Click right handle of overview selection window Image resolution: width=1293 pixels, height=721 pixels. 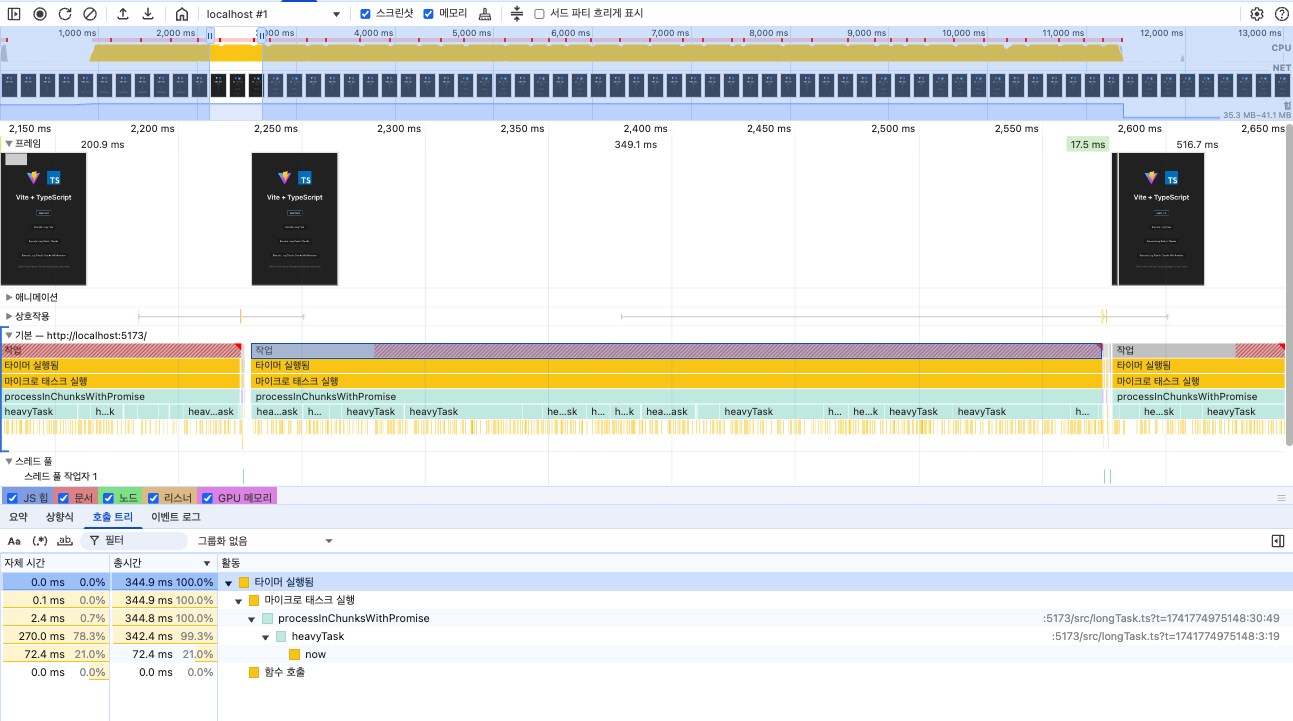click(262, 35)
